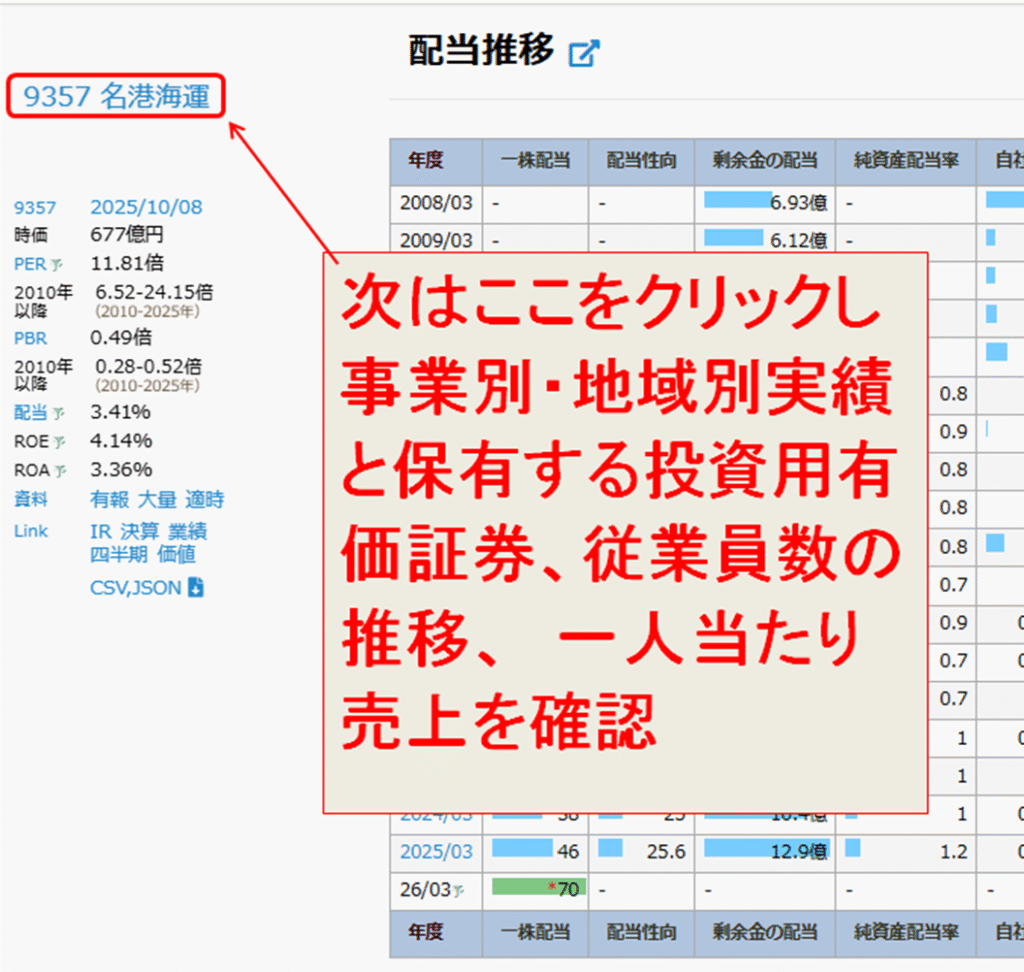1024x972 pixels.
Task: Open the 適時 timely disclosure link
Action: tap(205, 500)
